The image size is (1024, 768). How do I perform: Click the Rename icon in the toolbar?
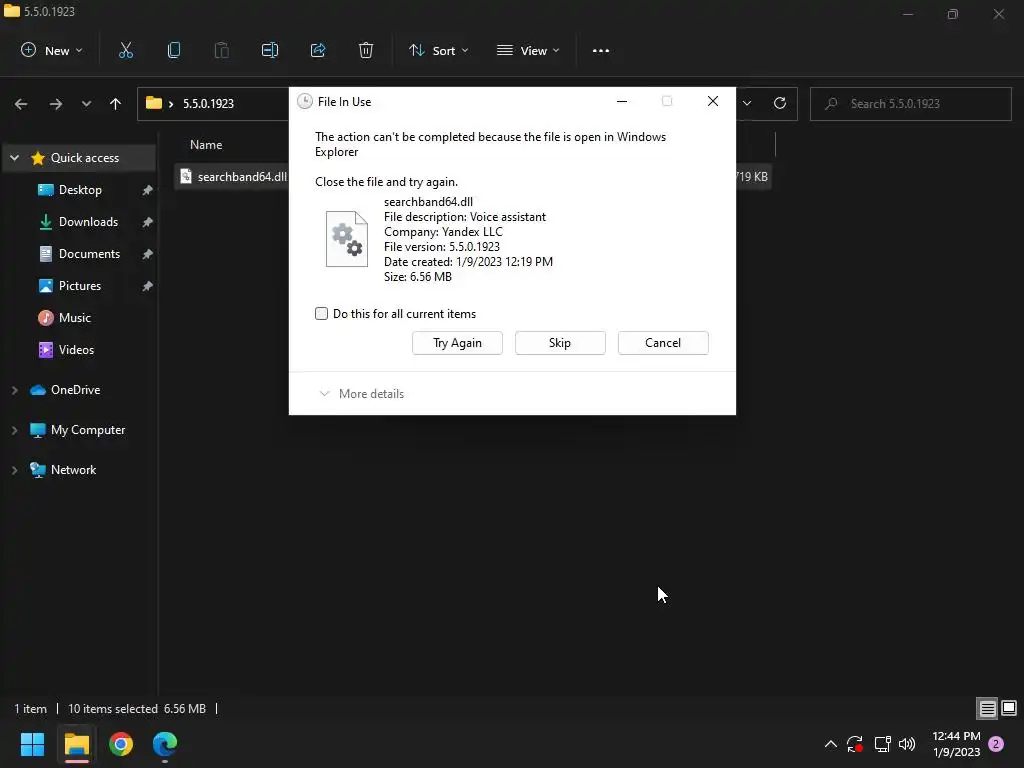(x=270, y=50)
